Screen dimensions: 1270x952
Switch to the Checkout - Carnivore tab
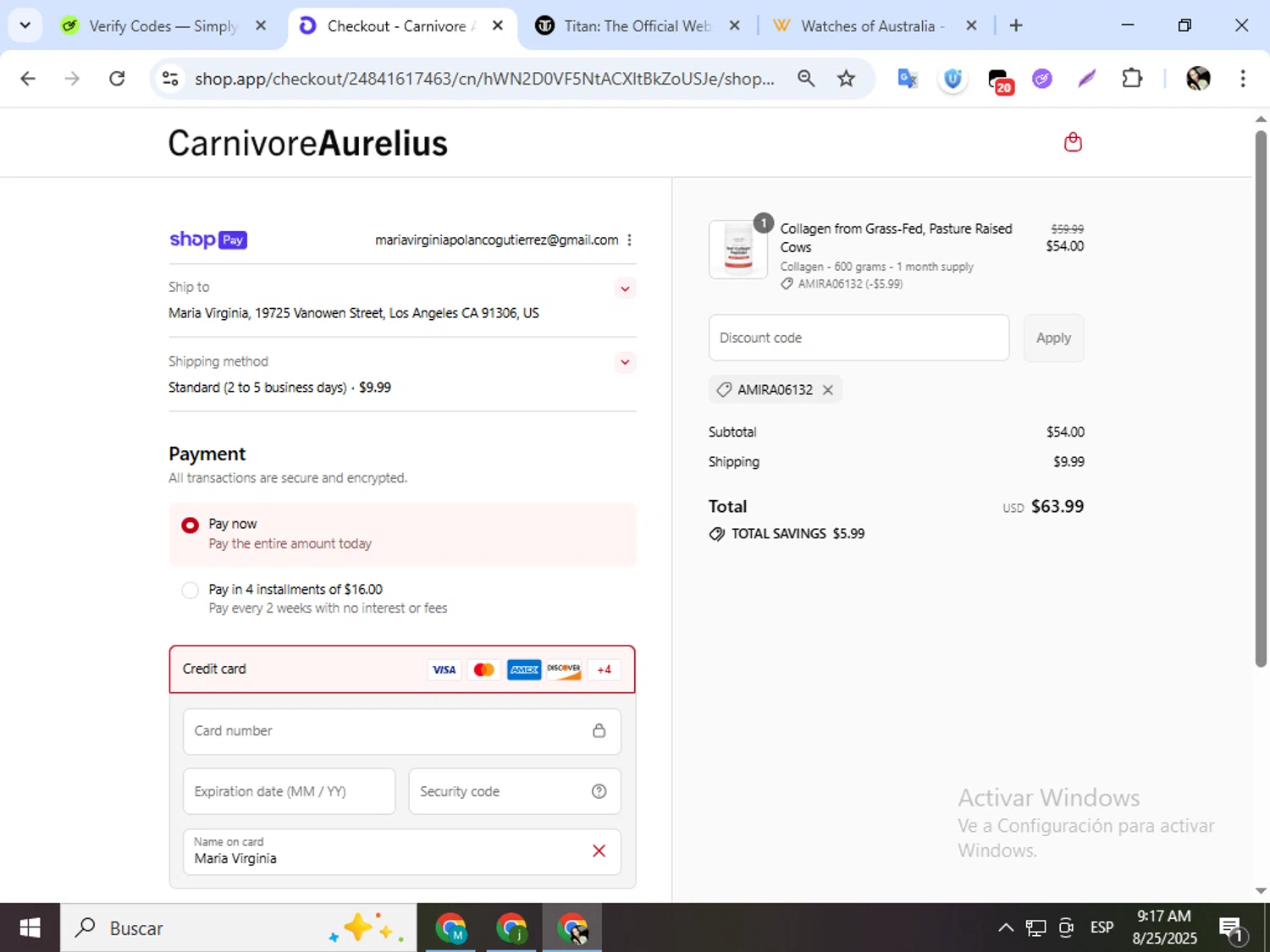400,26
